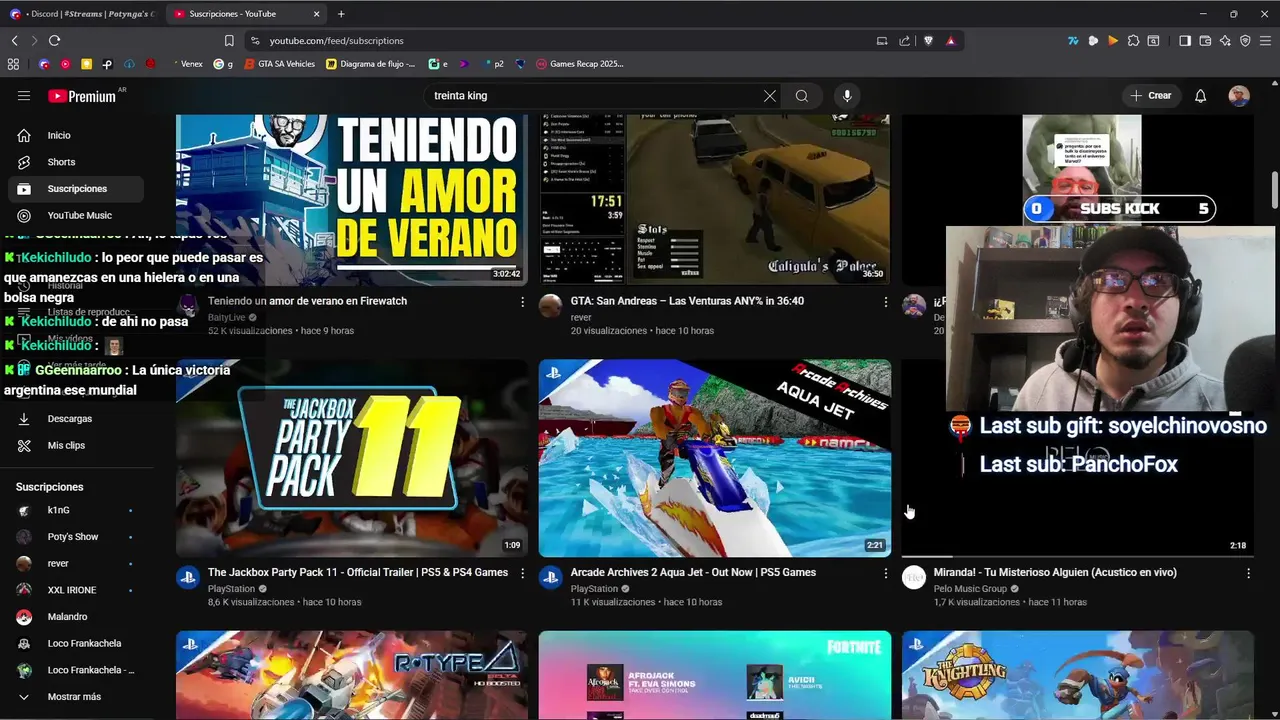Image resolution: width=1280 pixels, height=720 pixels.
Task: Click PlayStation avatar beside Jackbox video
Action: coord(188,577)
